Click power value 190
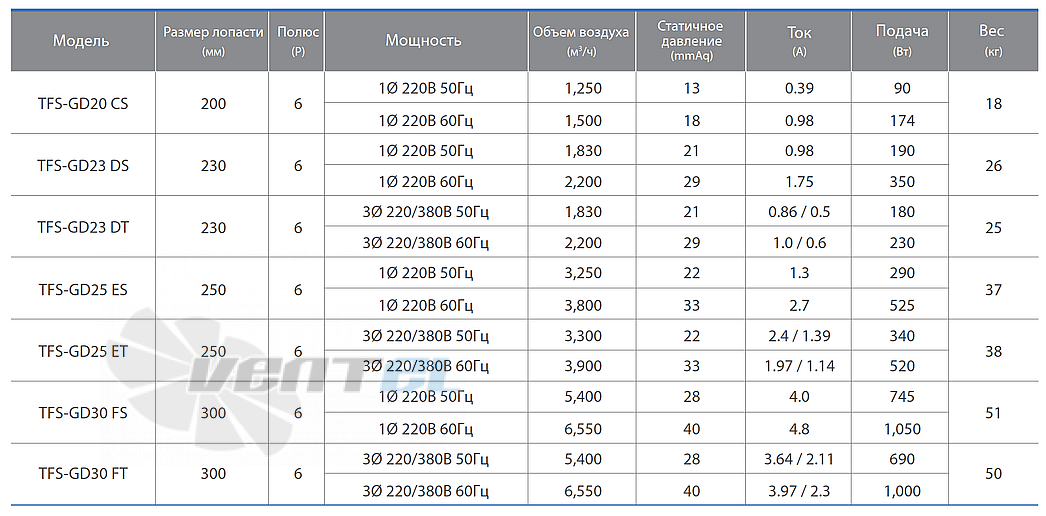1046x516 pixels. click(x=902, y=151)
